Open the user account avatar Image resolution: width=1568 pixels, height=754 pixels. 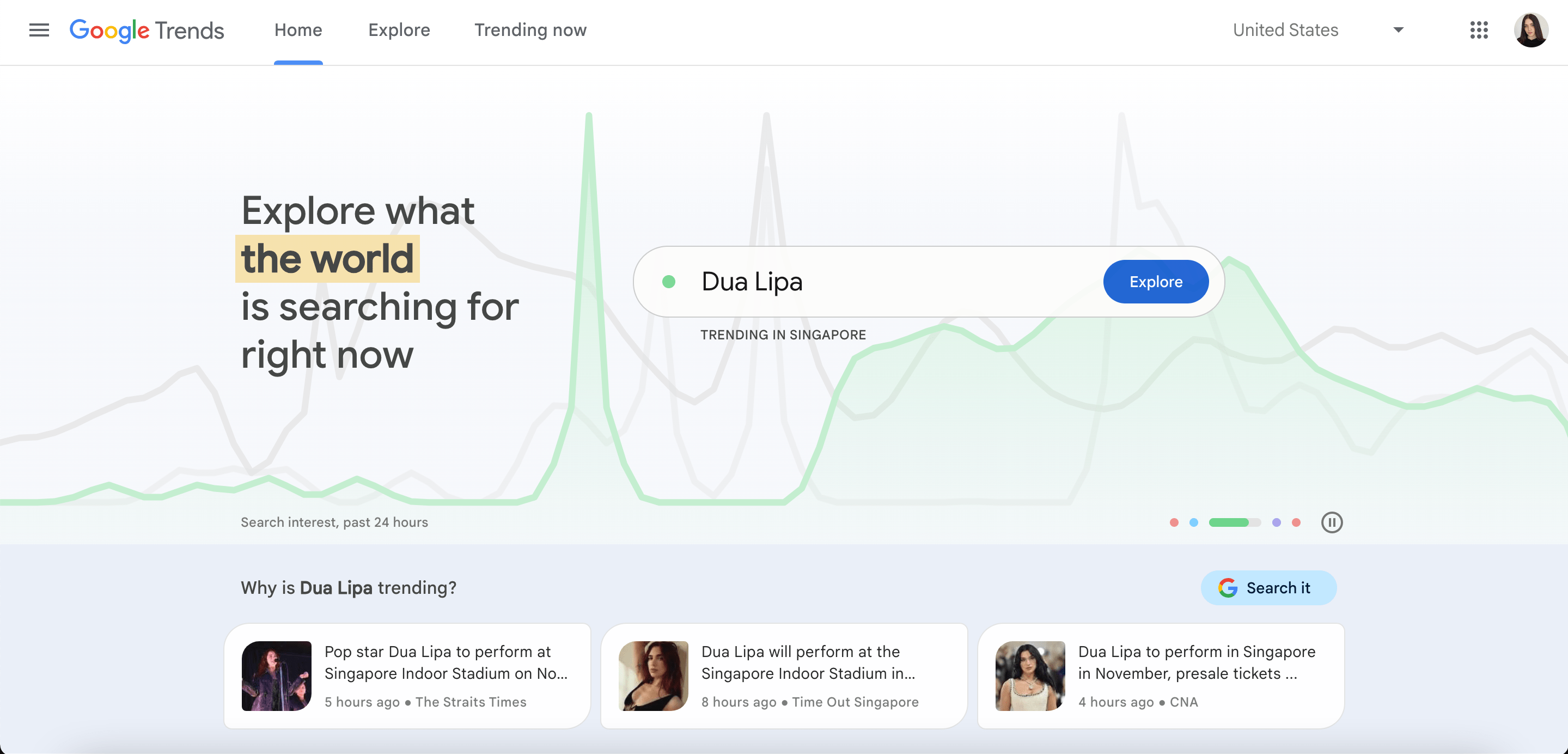[x=1530, y=30]
